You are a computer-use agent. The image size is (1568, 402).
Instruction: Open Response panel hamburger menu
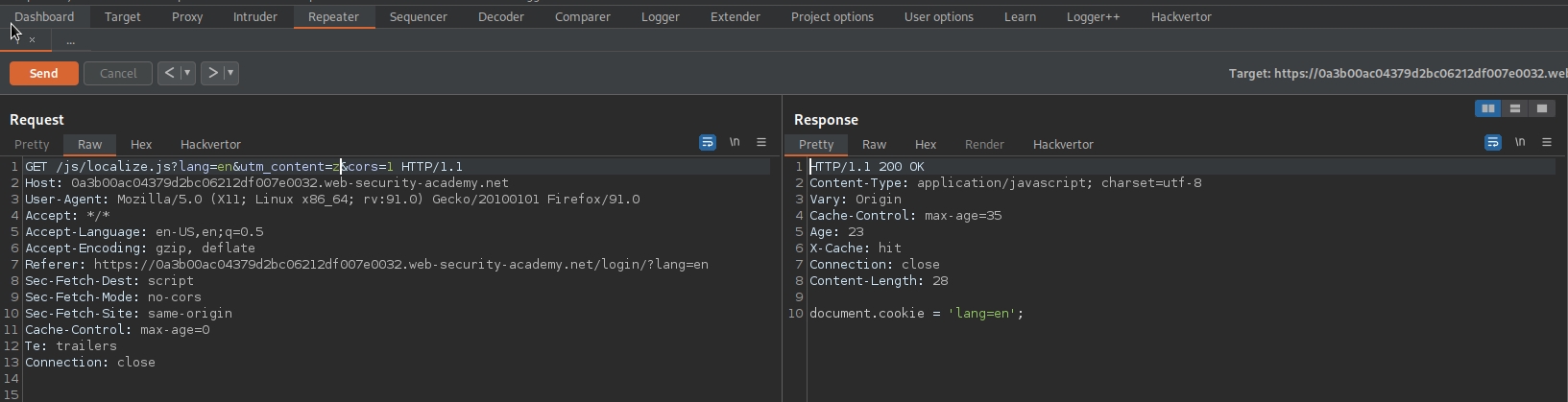click(x=1547, y=142)
